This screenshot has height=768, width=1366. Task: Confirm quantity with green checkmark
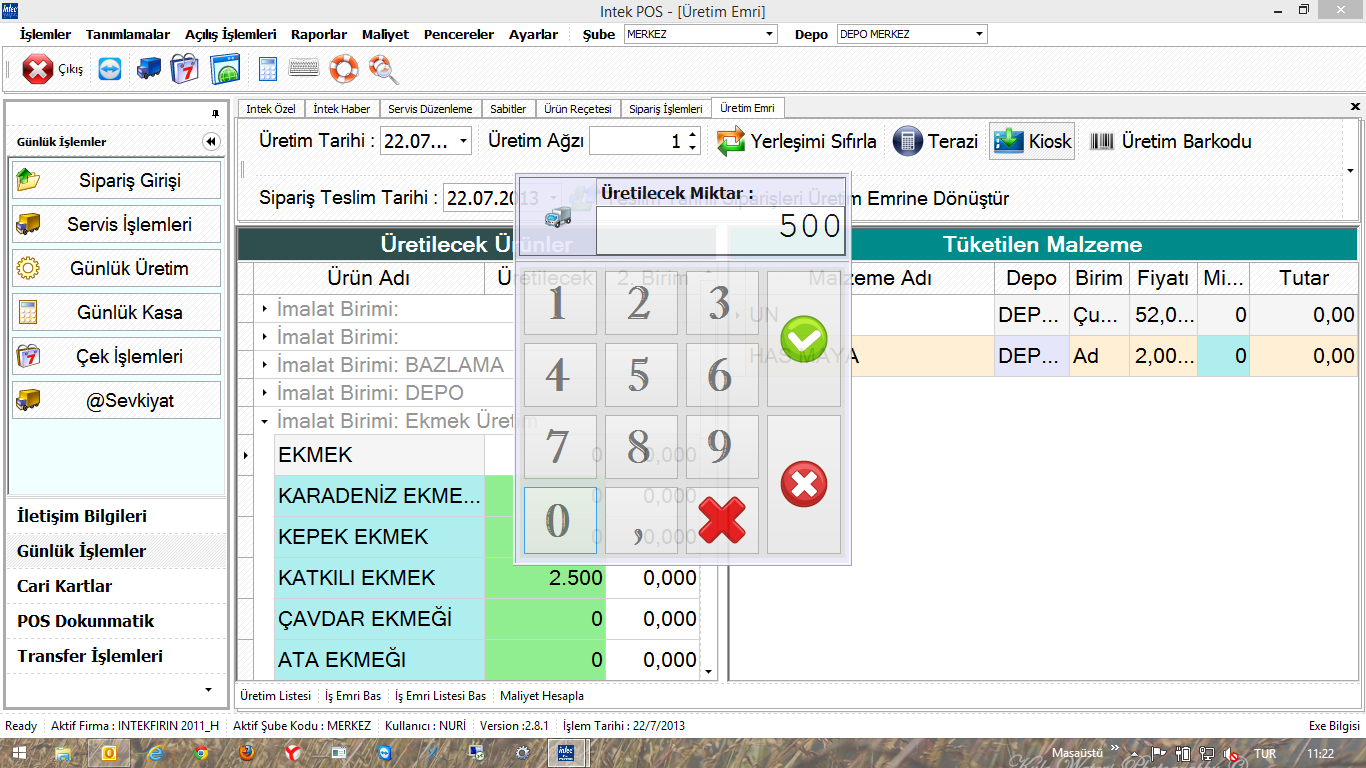point(803,337)
